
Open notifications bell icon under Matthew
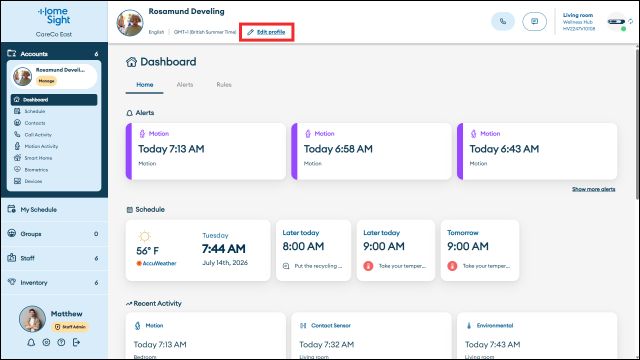coord(31,342)
